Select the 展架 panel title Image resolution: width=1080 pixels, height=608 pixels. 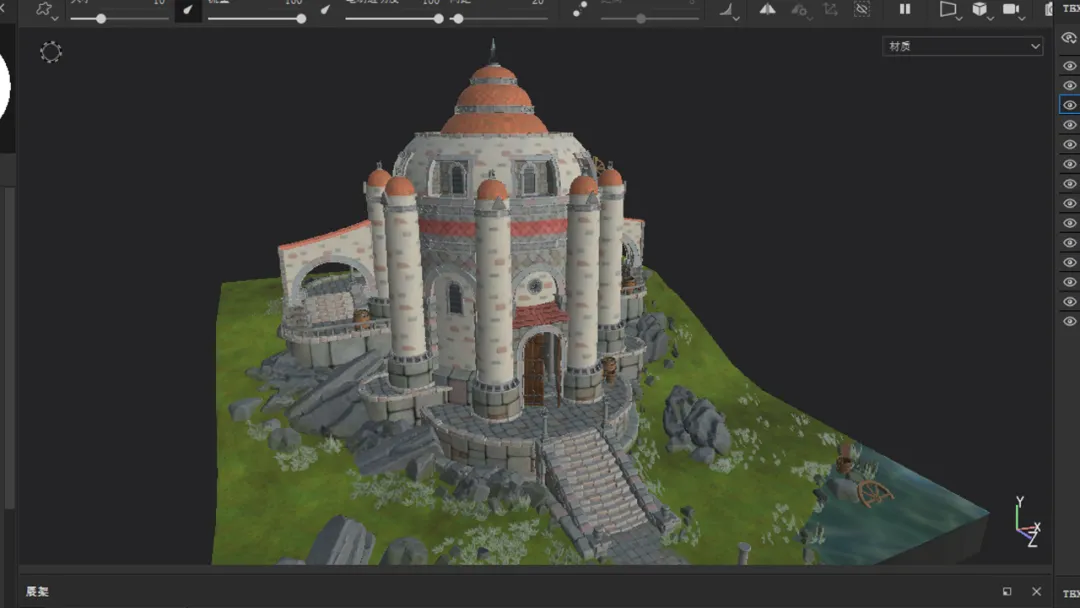tap(37, 591)
